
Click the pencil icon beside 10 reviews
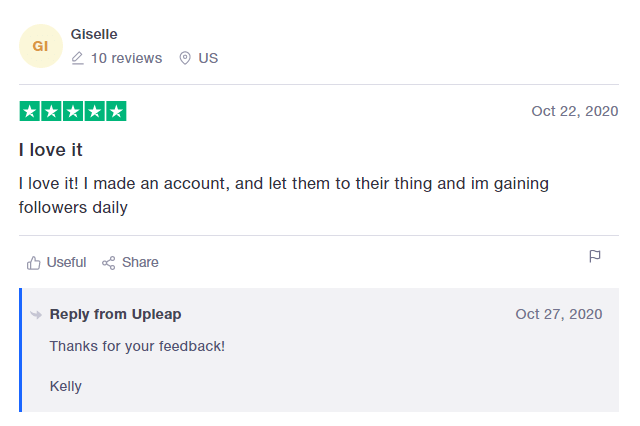78,58
